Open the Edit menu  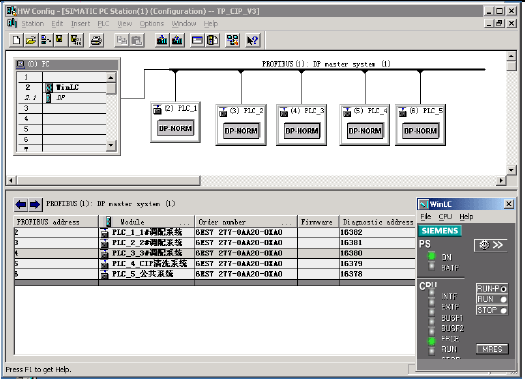57,23
